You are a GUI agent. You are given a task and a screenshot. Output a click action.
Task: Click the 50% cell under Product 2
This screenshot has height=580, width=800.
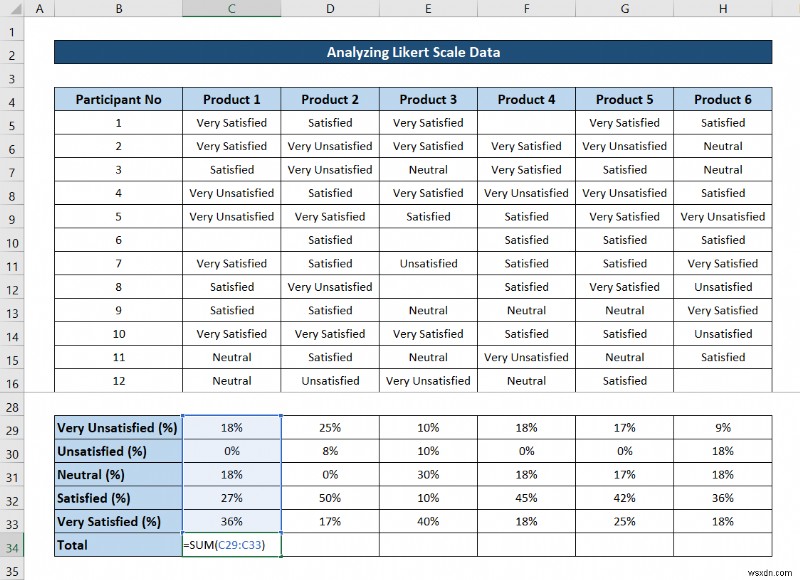(330, 498)
